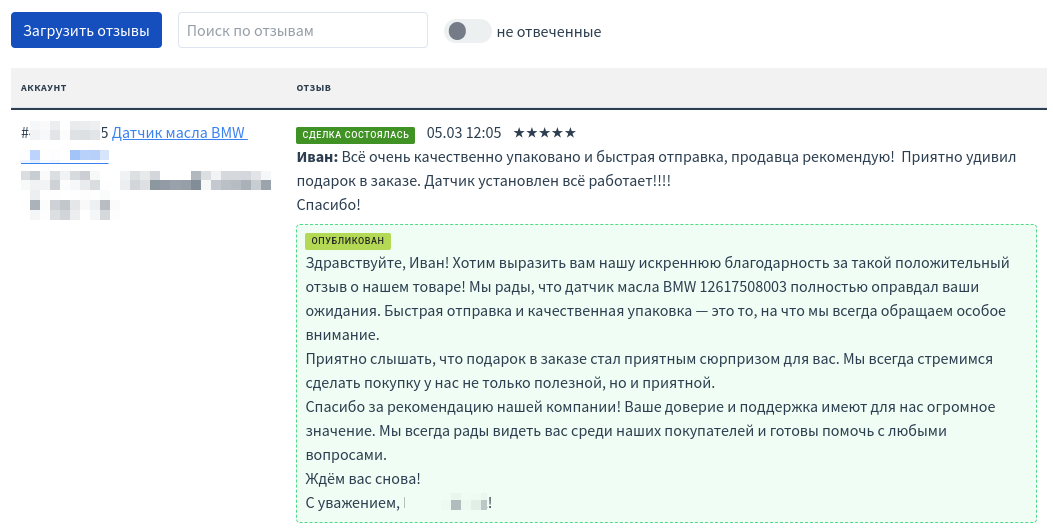Click the ОТЗЫВ column header
This screenshot has height=530, width=1053.
(313, 88)
